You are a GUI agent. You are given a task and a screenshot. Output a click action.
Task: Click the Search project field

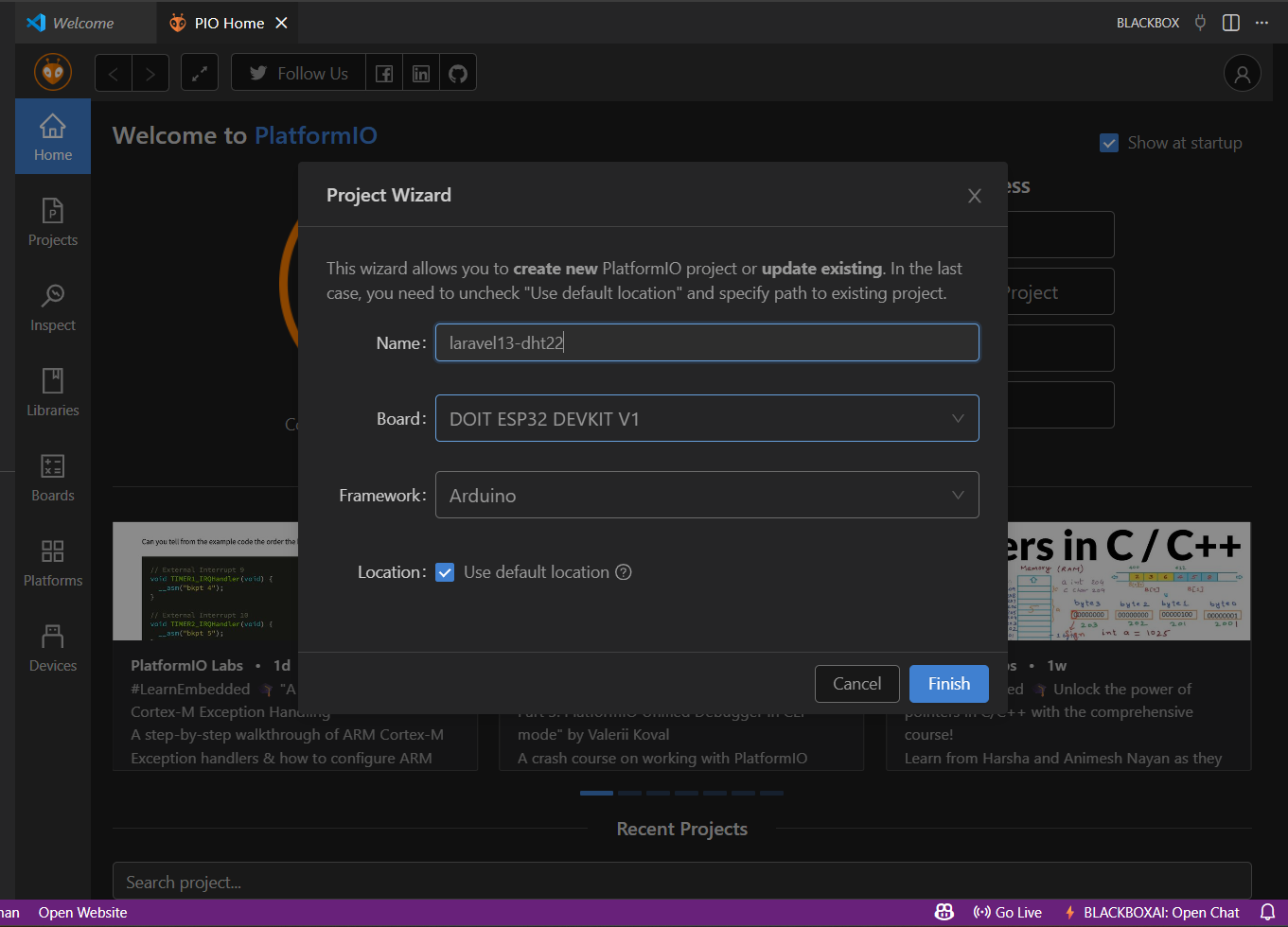(681, 883)
